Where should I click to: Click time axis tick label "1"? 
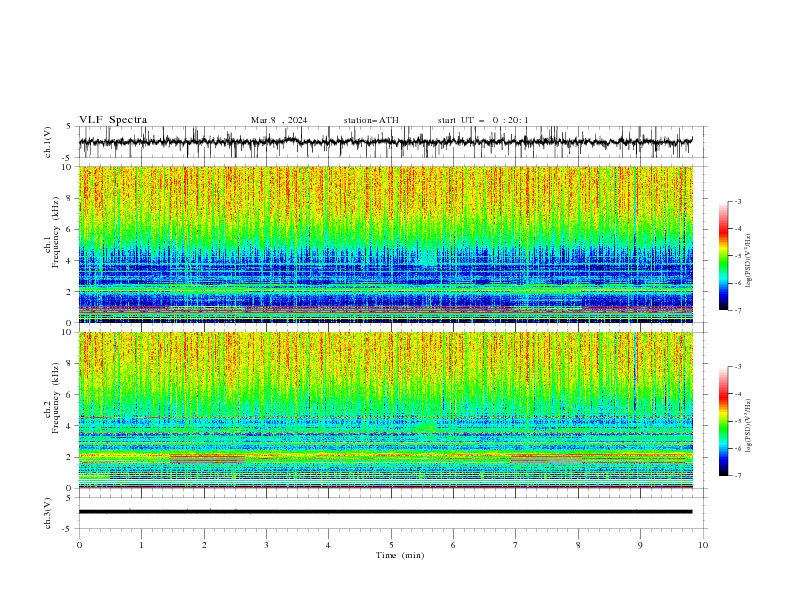point(141,545)
